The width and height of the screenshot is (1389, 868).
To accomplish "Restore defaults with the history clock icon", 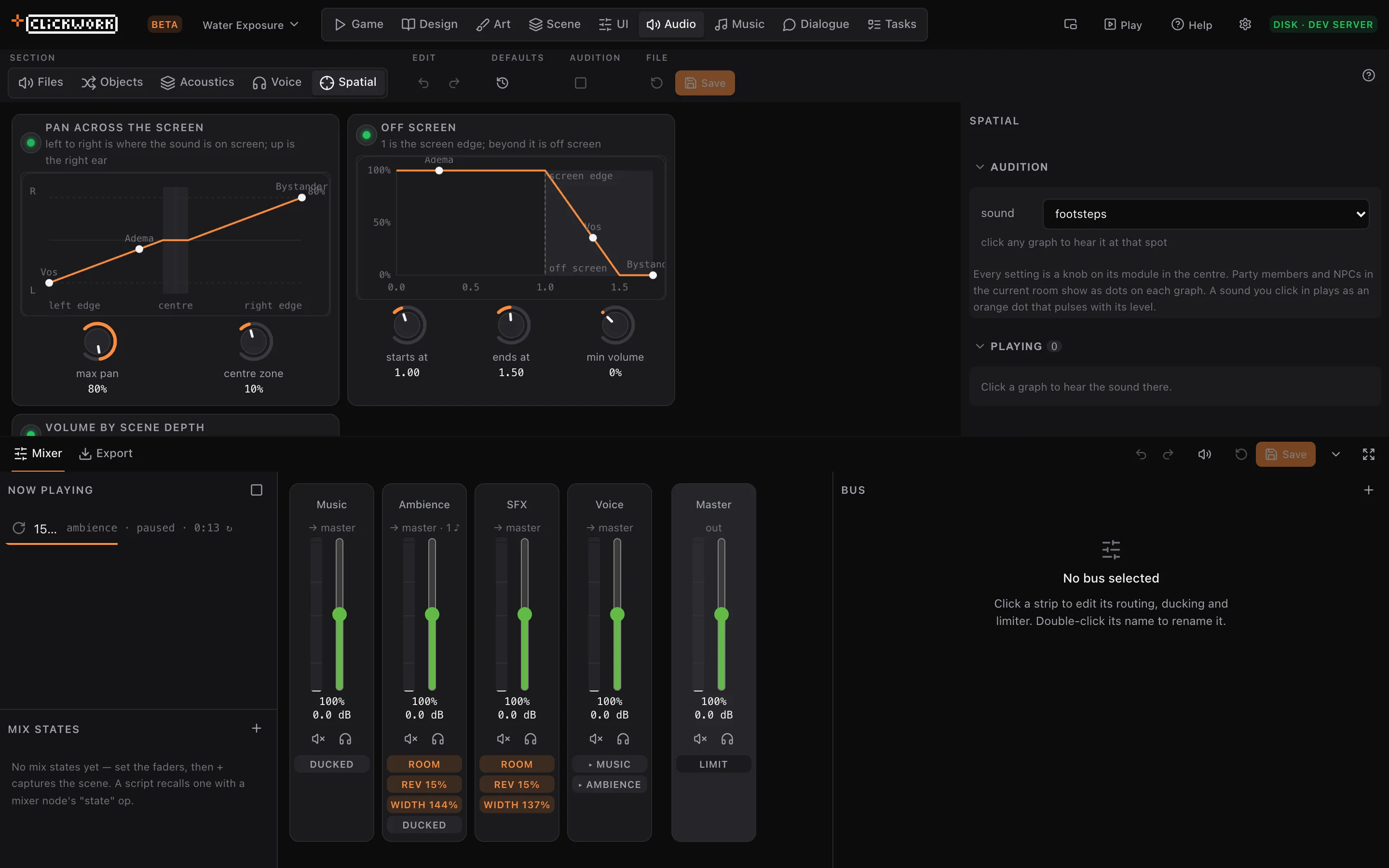I will (x=502, y=83).
